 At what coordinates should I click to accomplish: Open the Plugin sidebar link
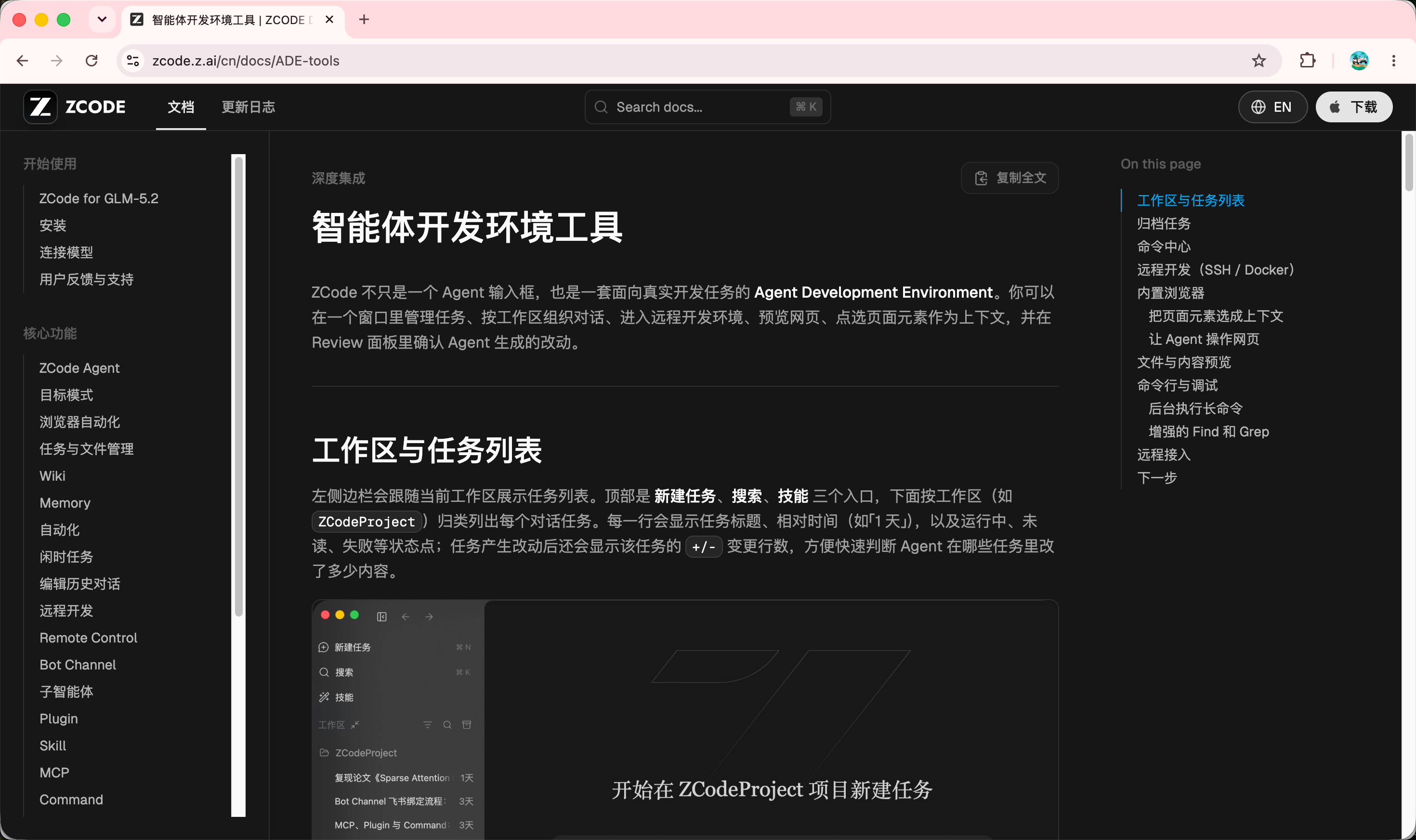(59, 719)
